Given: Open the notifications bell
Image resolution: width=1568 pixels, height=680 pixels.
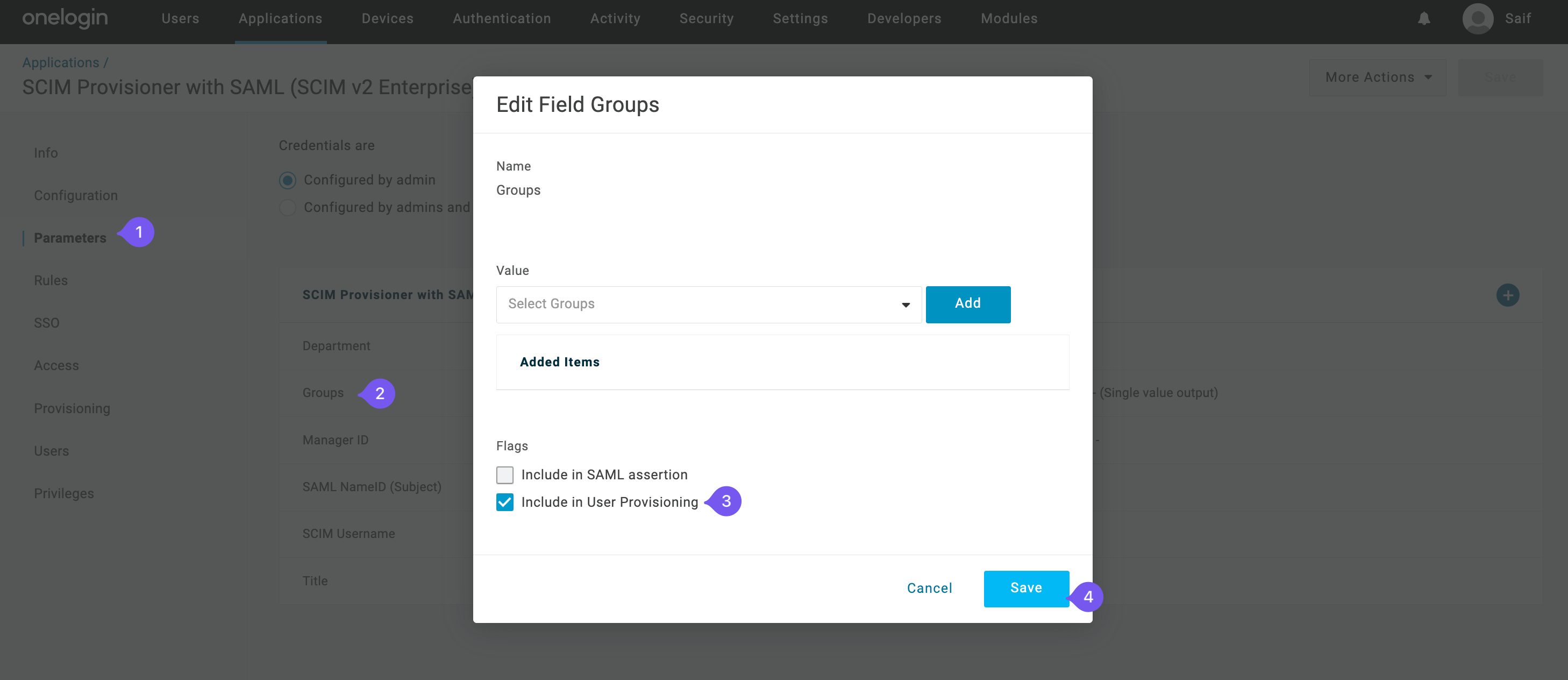Looking at the screenshot, I should (1423, 18).
